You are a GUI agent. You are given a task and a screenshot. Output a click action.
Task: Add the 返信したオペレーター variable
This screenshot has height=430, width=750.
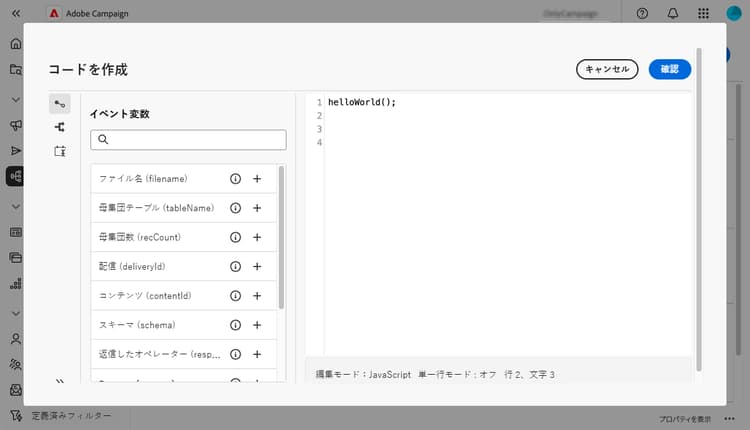pos(257,354)
